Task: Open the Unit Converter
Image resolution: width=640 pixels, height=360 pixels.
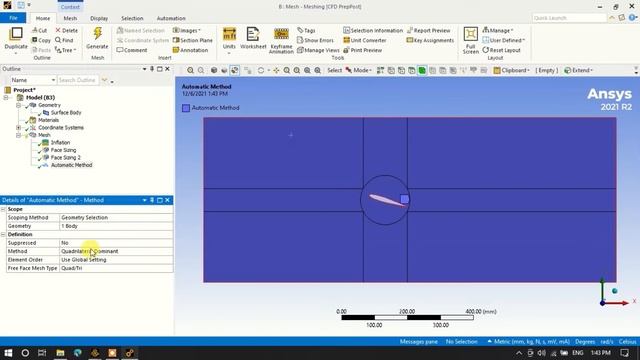Action: (364, 40)
